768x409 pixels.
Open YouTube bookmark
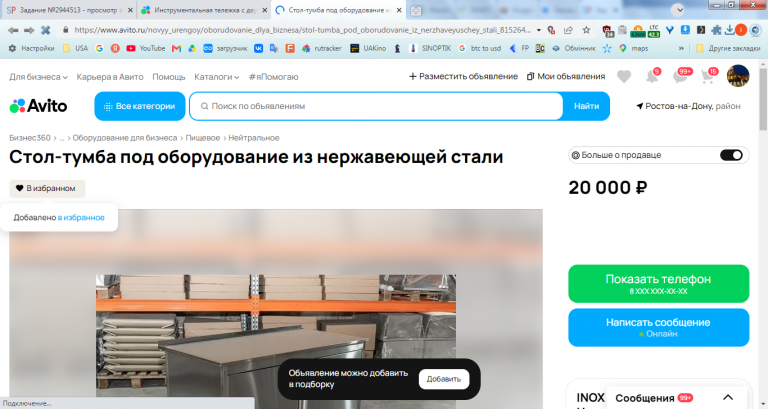(x=145, y=48)
